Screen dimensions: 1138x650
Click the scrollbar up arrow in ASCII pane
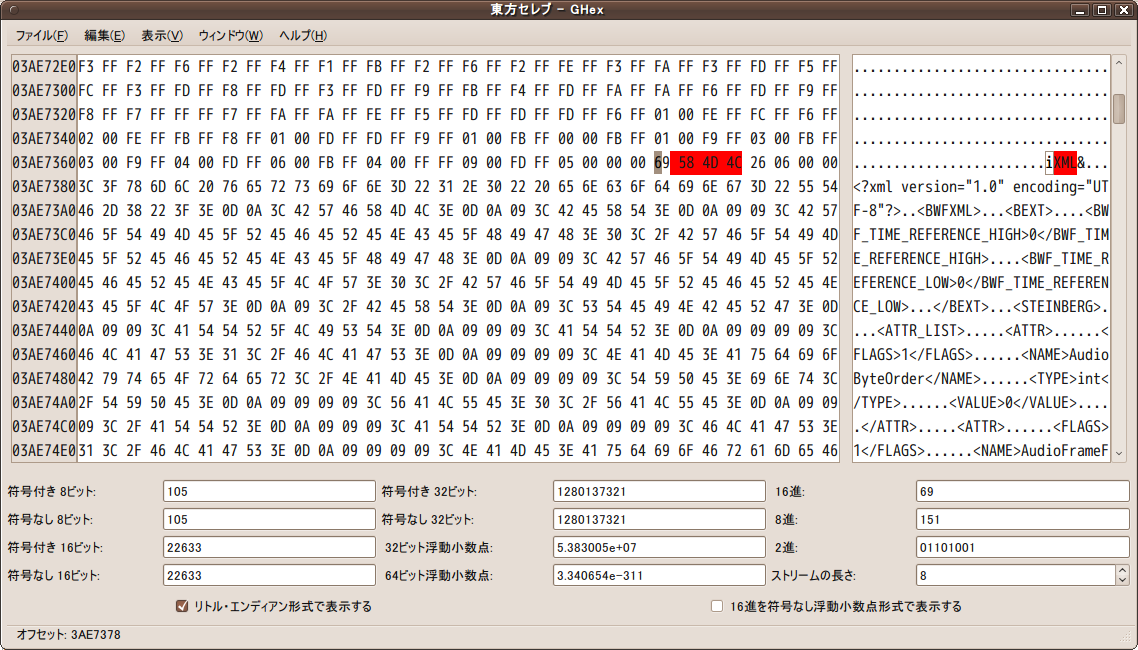[1118, 62]
